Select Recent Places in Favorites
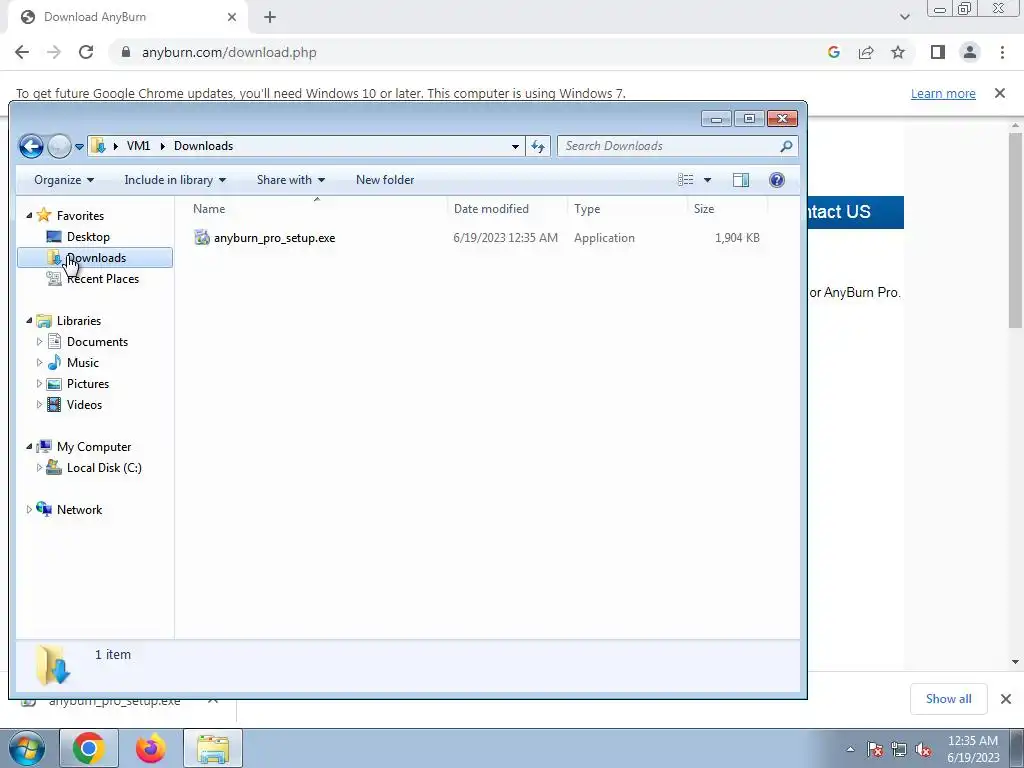 [103, 279]
